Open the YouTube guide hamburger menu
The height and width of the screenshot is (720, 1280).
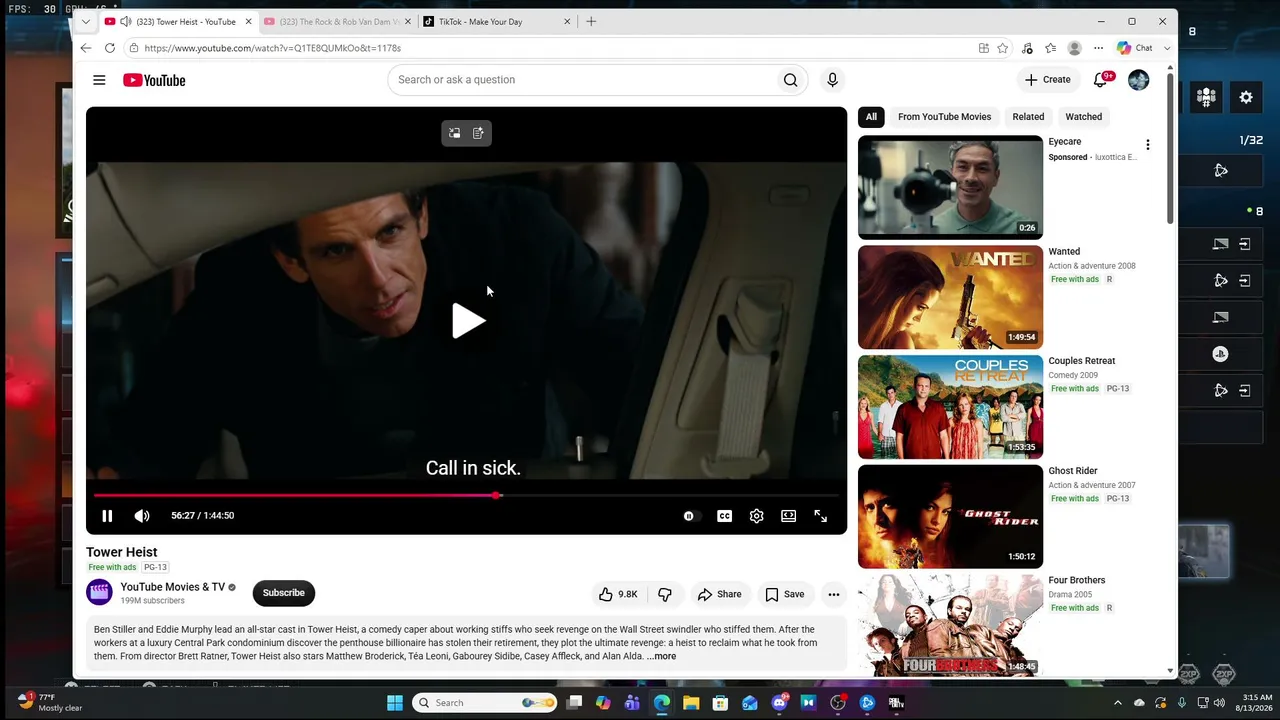(99, 80)
